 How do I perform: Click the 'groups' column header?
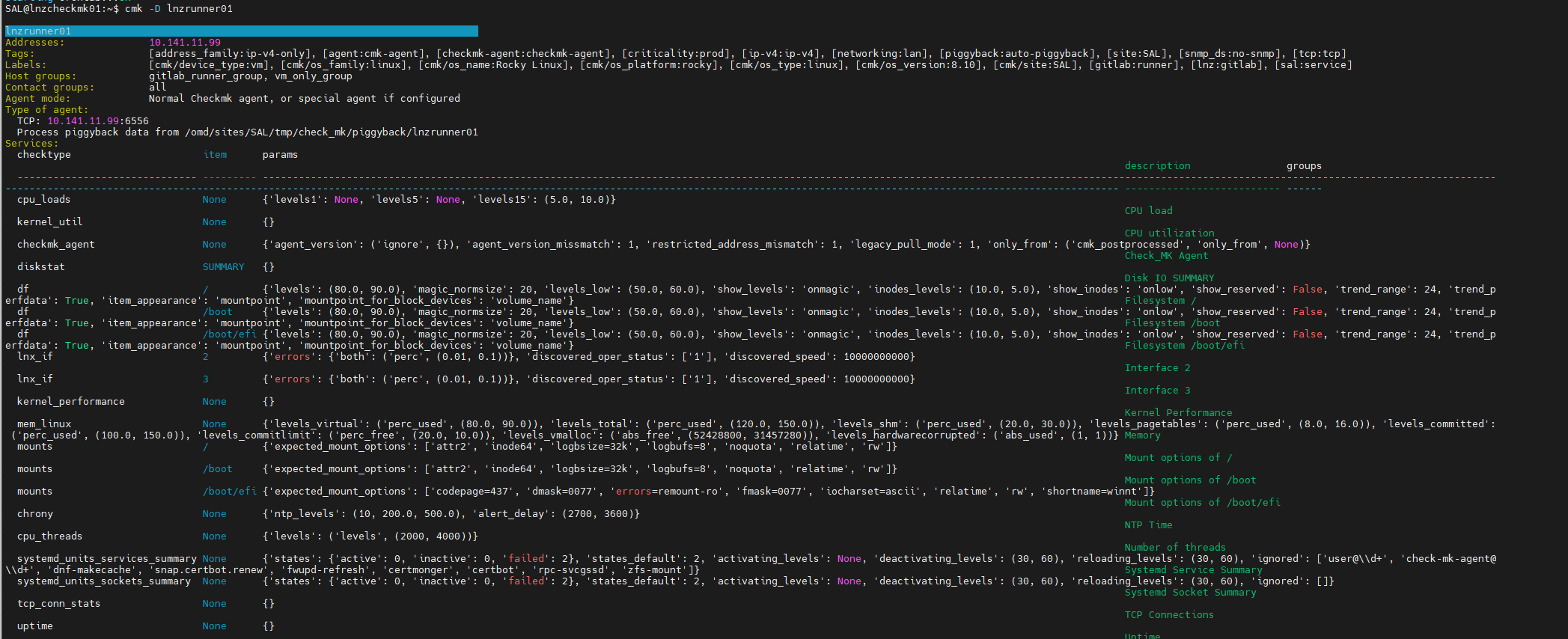(x=1303, y=166)
